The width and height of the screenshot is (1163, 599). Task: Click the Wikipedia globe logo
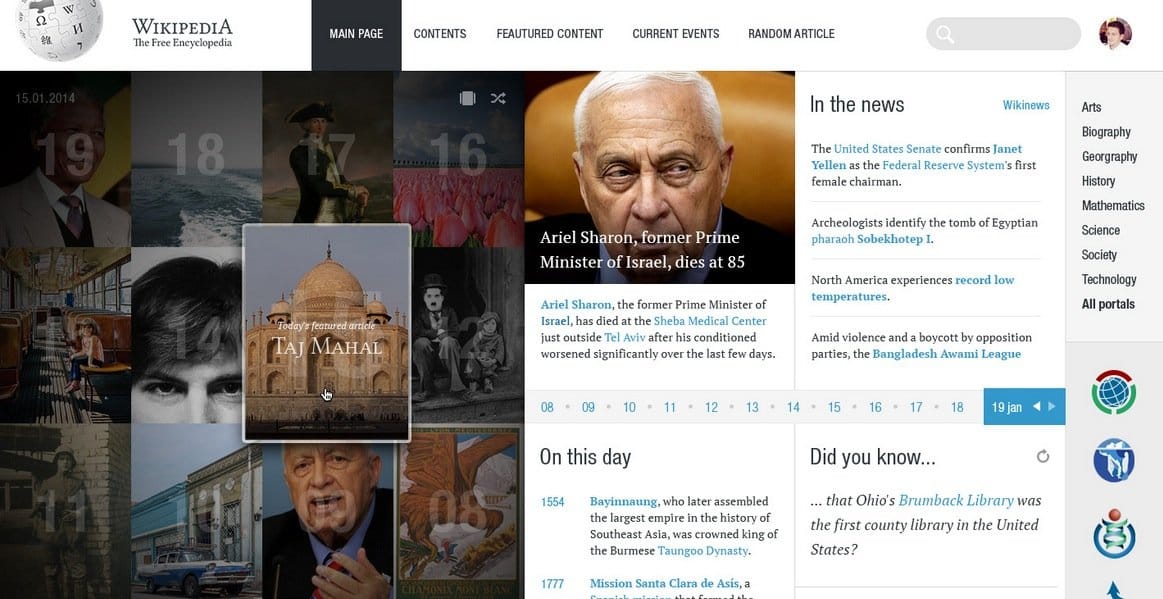[x=60, y=28]
